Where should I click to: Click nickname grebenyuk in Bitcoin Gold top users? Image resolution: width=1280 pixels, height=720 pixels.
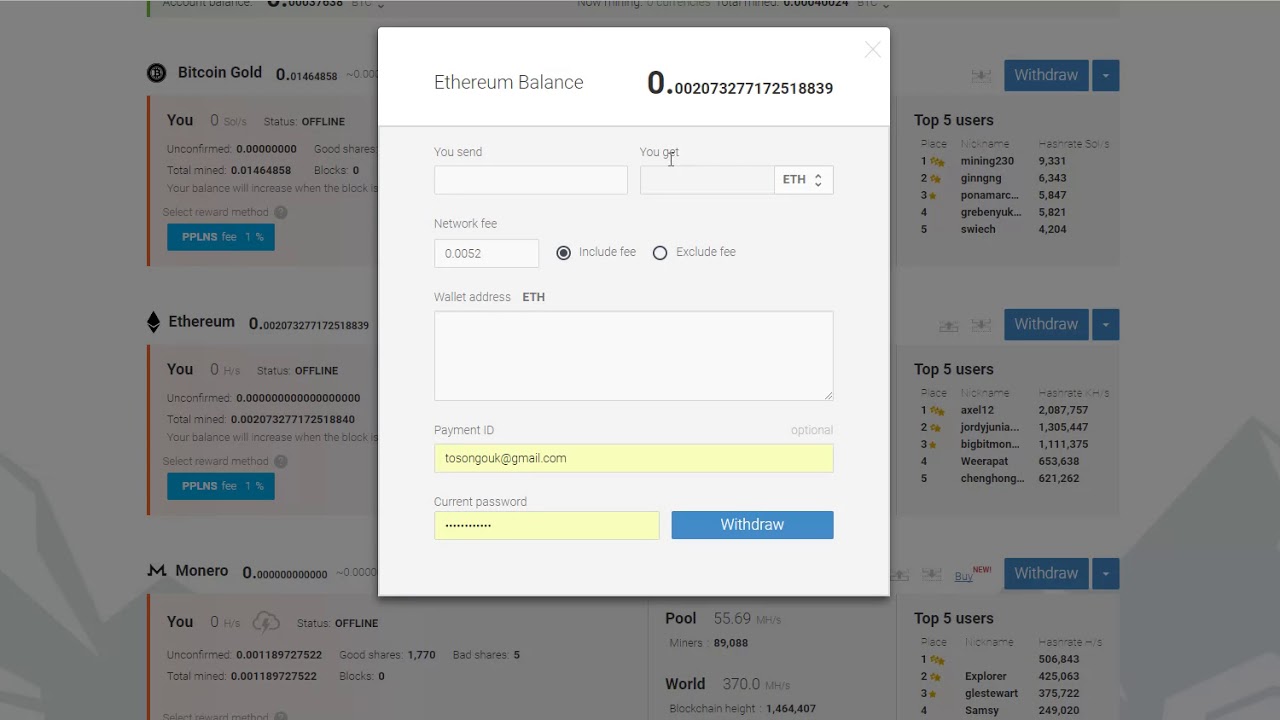tap(991, 212)
